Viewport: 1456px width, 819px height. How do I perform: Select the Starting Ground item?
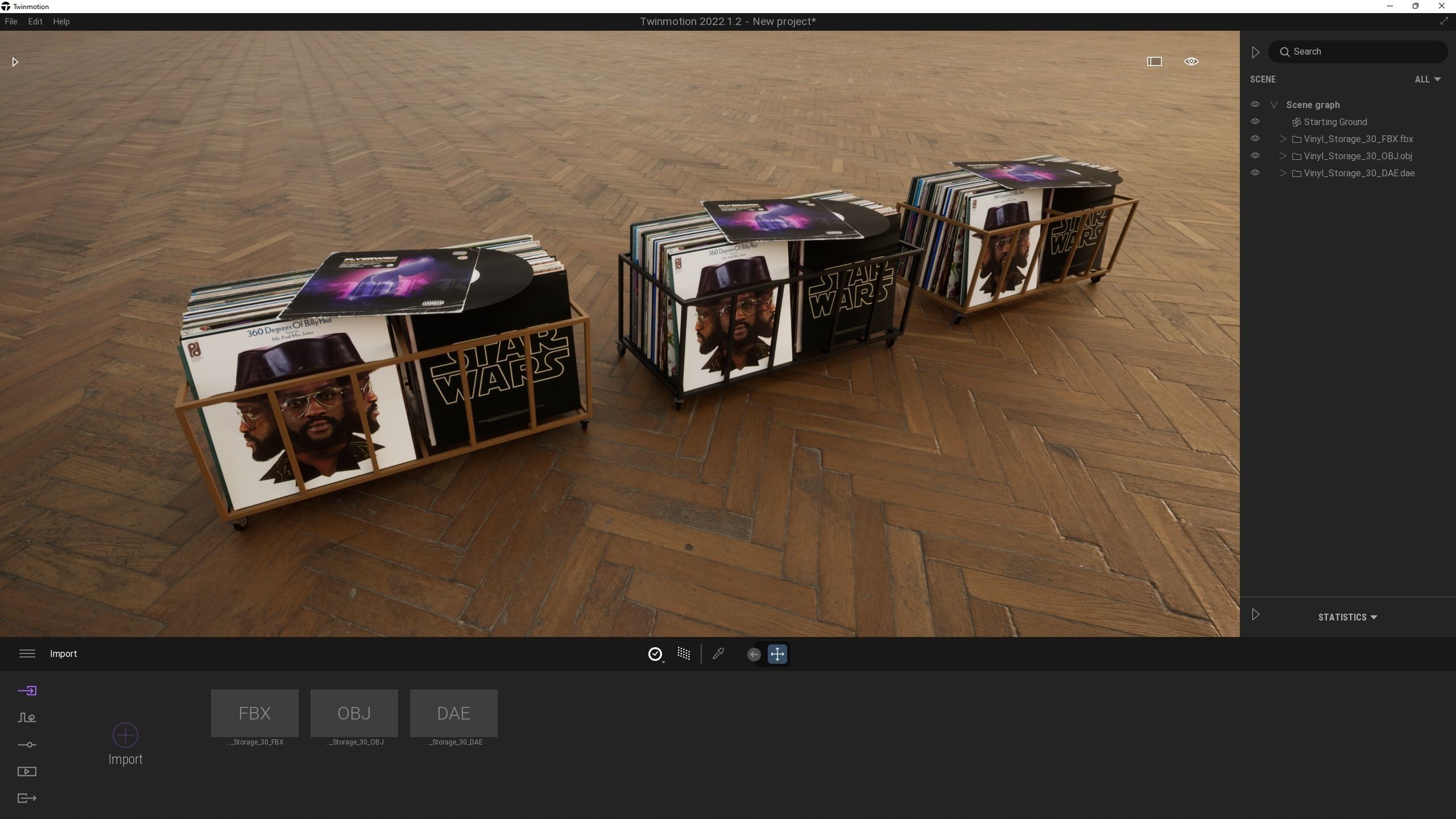(x=1335, y=122)
